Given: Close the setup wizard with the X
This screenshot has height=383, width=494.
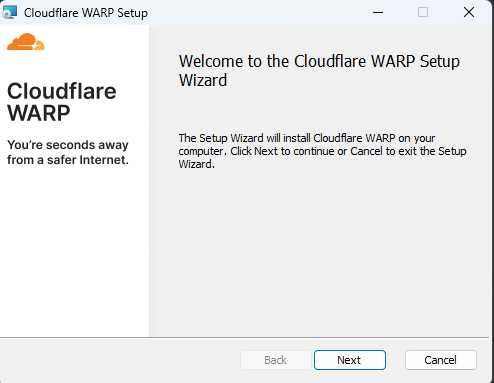Looking at the screenshot, I should (x=469, y=13).
